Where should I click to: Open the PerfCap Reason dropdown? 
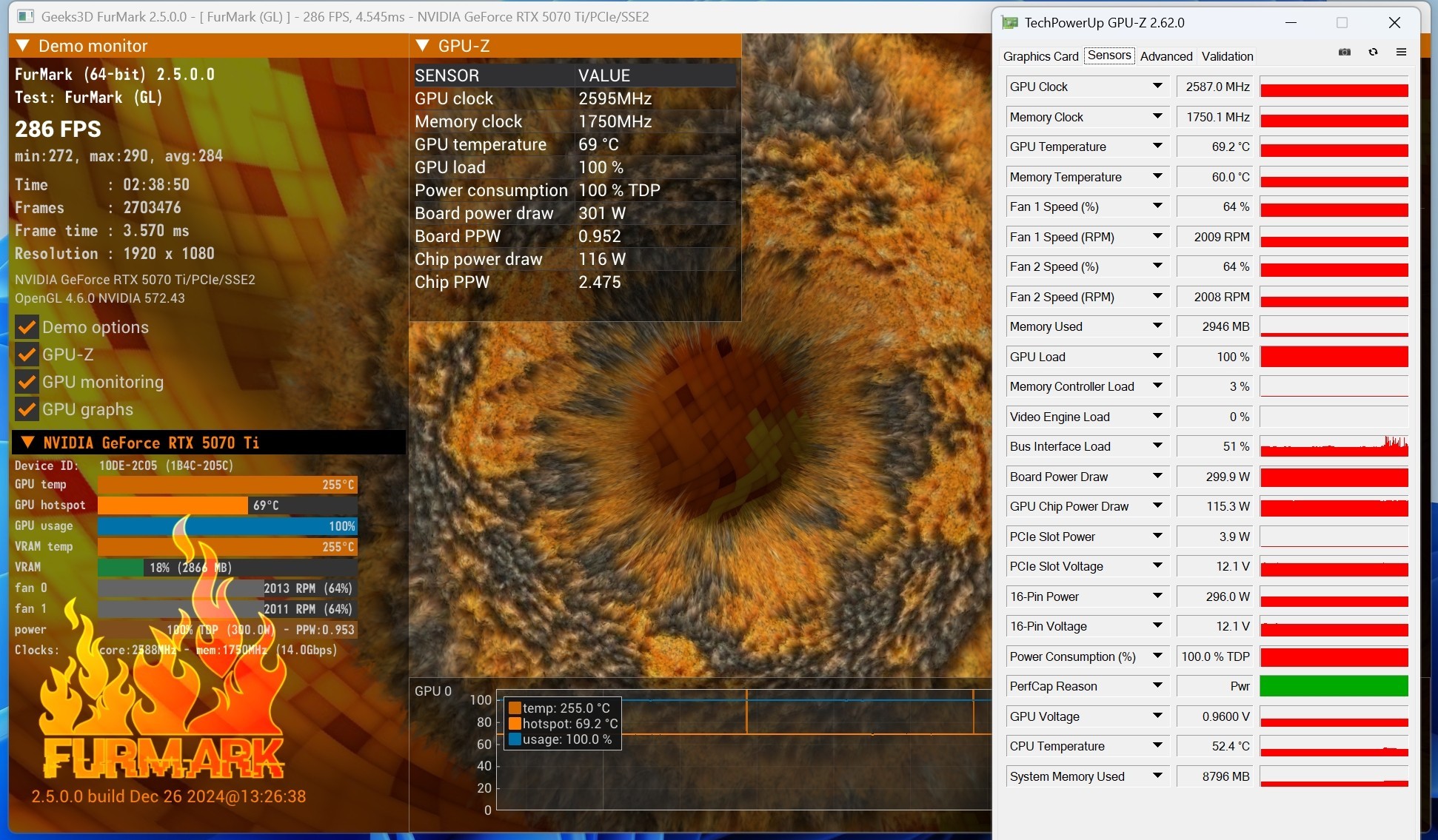[x=1157, y=686]
